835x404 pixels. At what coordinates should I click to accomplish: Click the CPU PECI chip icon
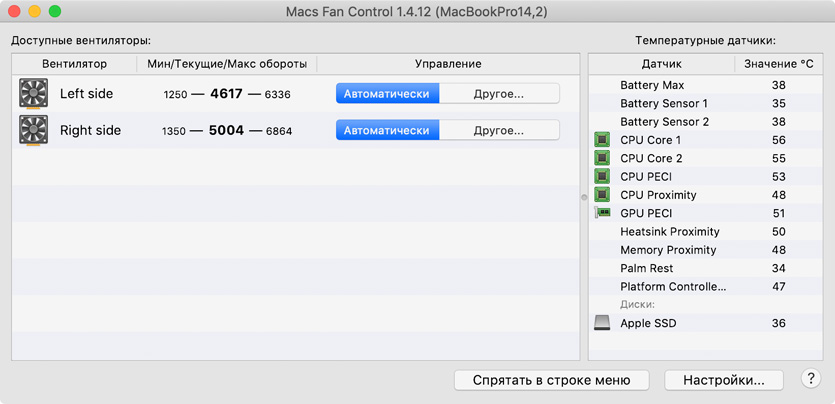point(602,177)
